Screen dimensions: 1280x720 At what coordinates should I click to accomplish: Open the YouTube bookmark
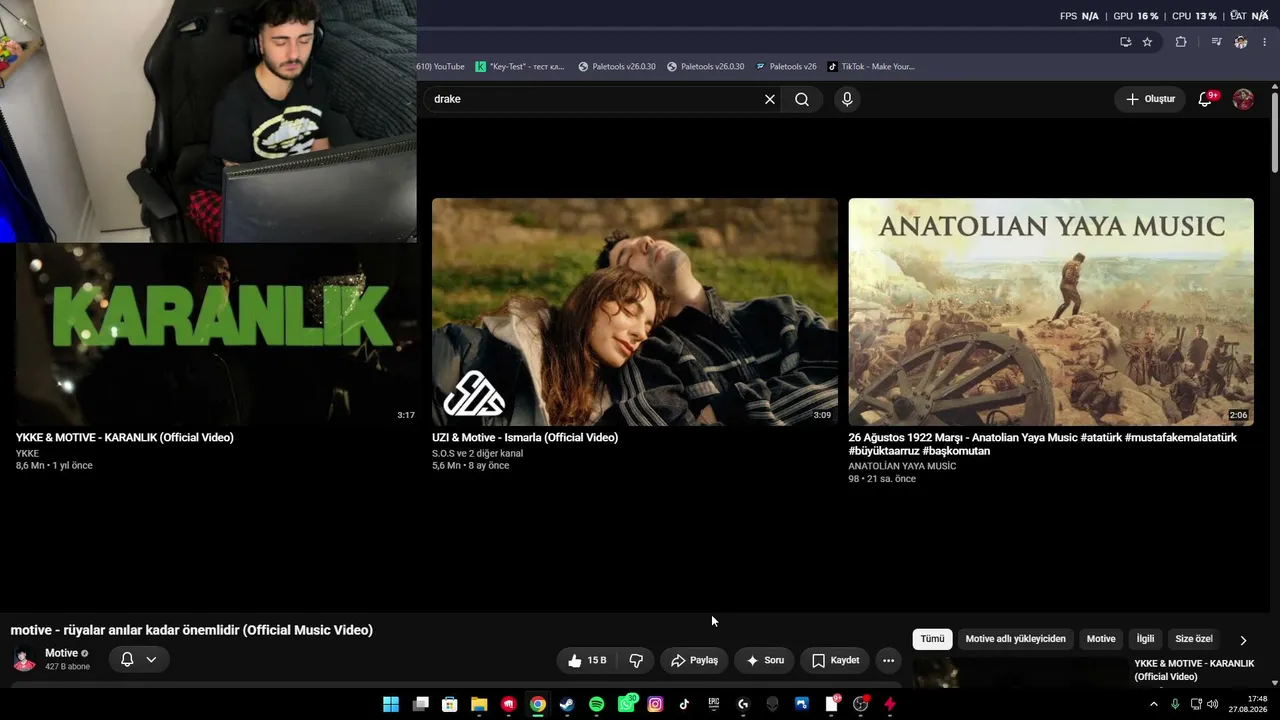coord(441,66)
